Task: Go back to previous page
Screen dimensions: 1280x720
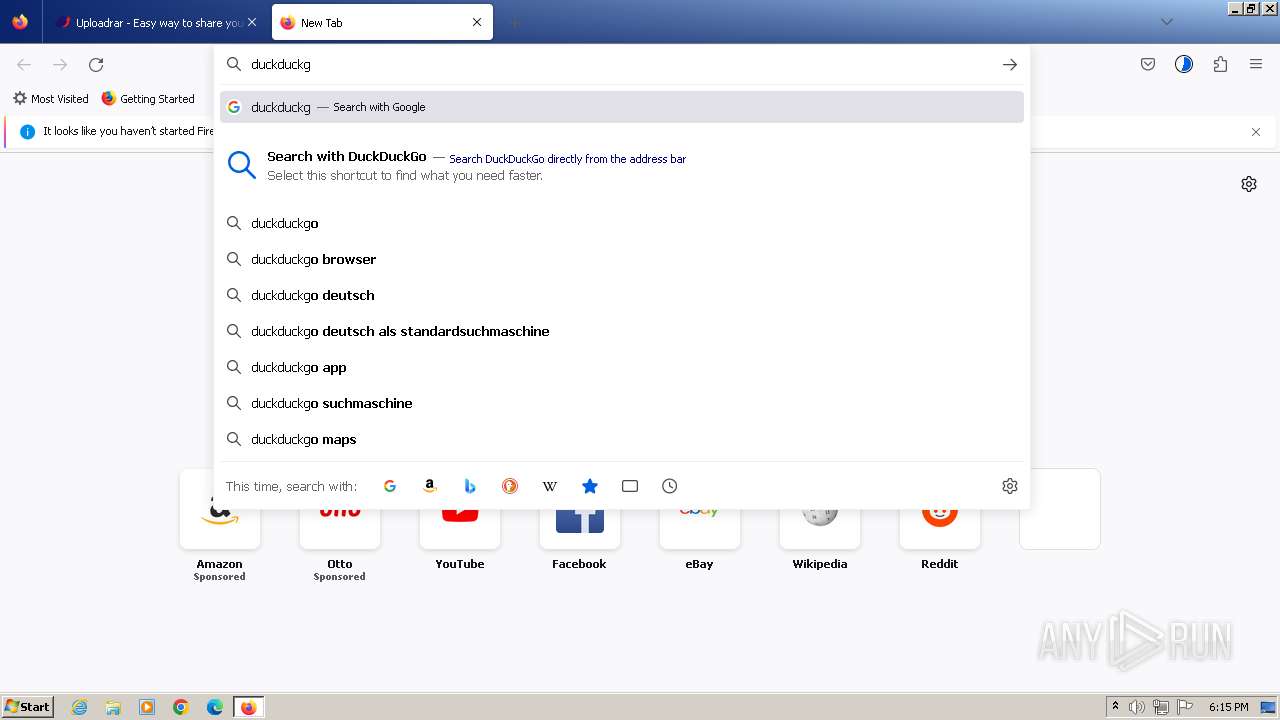Action: click(x=24, y=65)
